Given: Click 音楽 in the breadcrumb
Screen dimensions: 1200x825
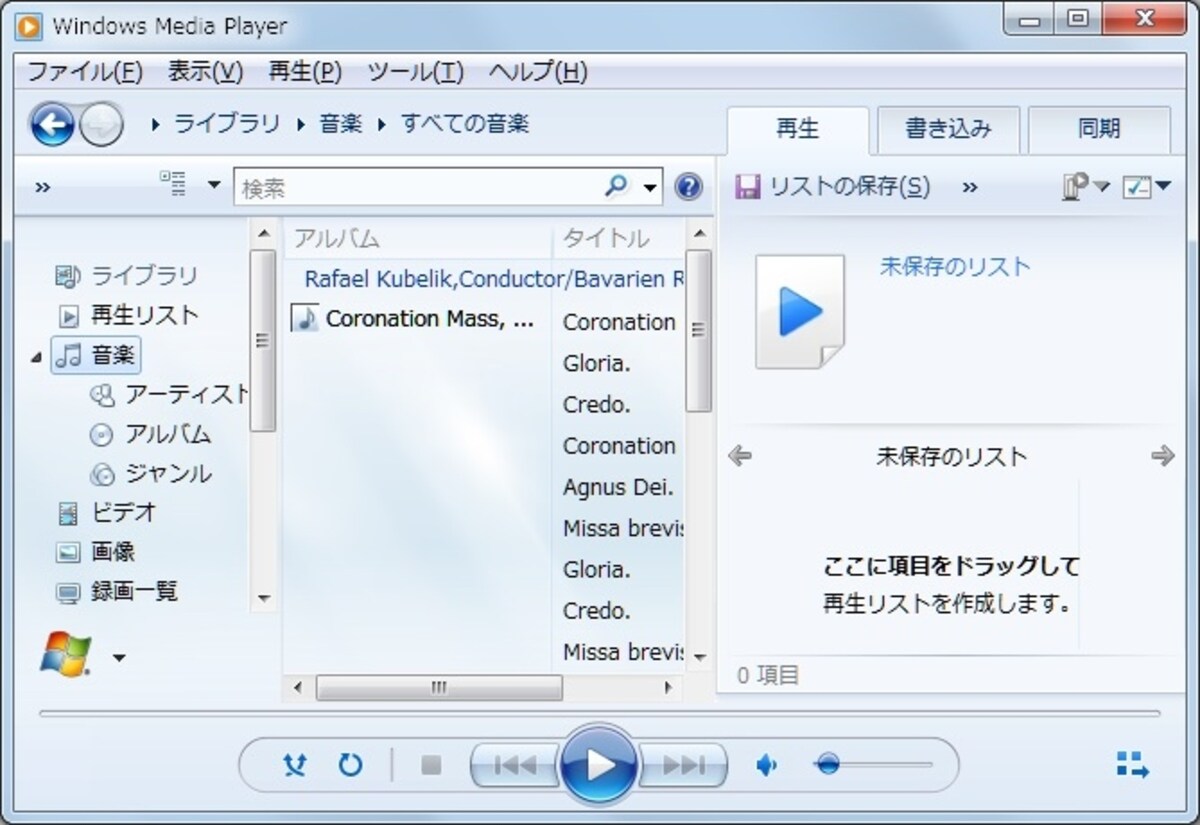Looking at the screenshot, I should coord(341,124).
